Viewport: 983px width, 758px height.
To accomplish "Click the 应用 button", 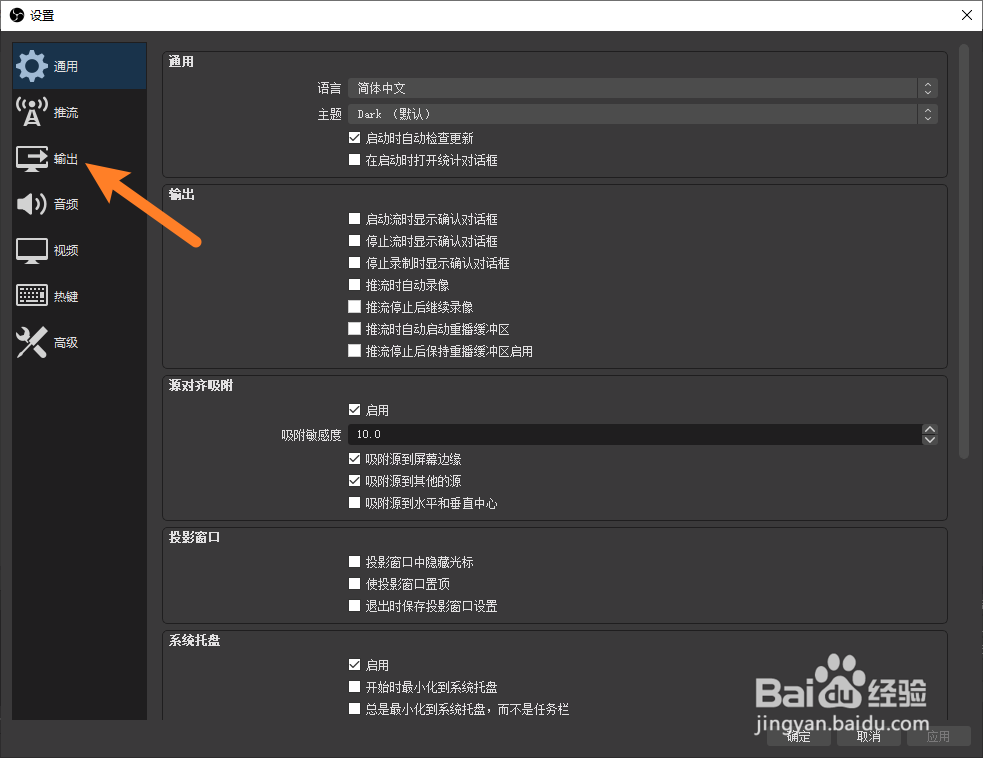I will click(938, 736).
